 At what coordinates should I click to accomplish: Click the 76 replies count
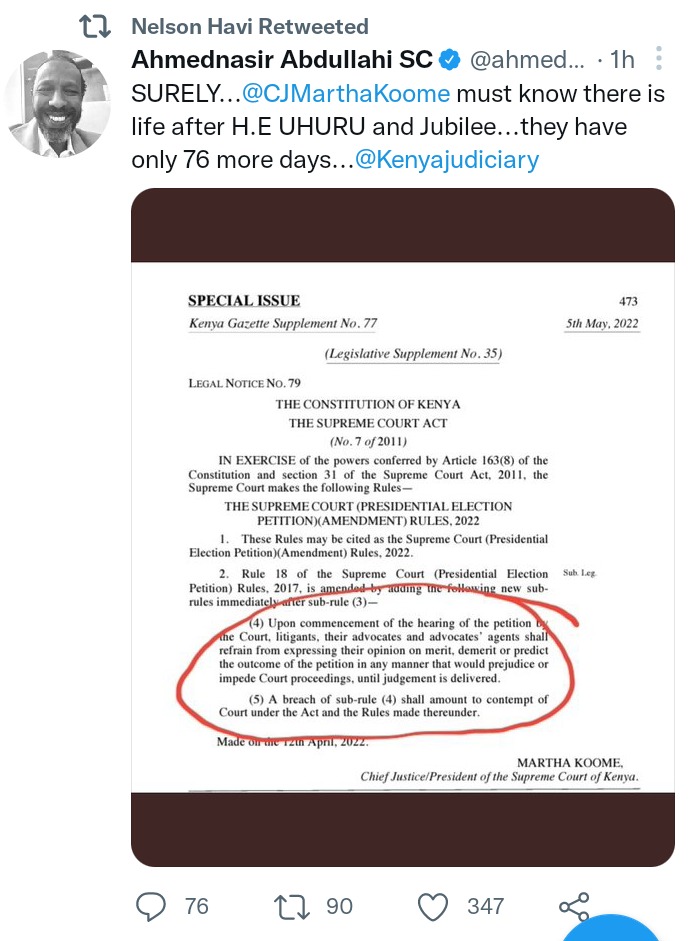tap(196, 906)
